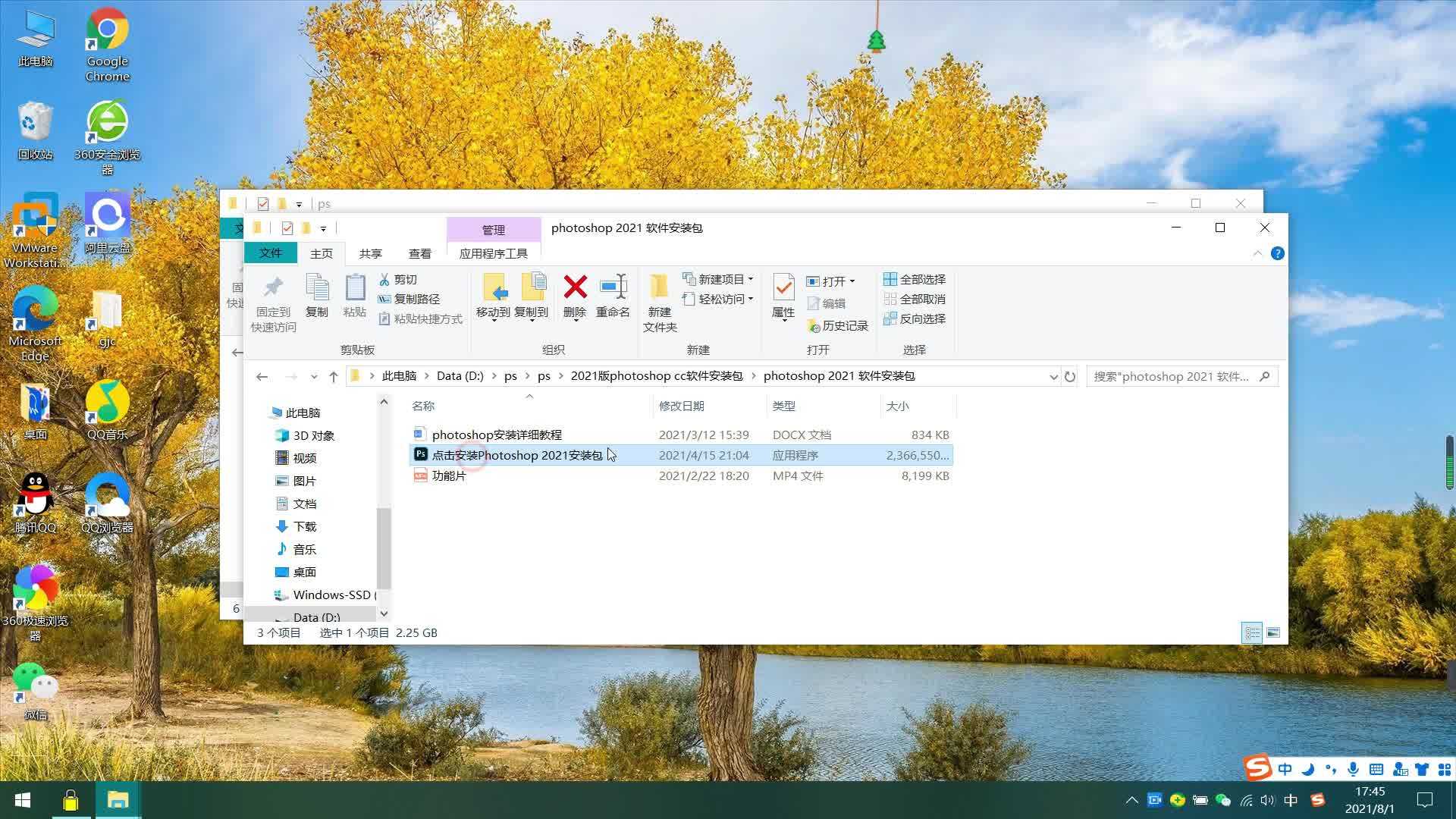Open the notification center in taskbar
Screen dimensions: 1456x819
(1425, 800)
